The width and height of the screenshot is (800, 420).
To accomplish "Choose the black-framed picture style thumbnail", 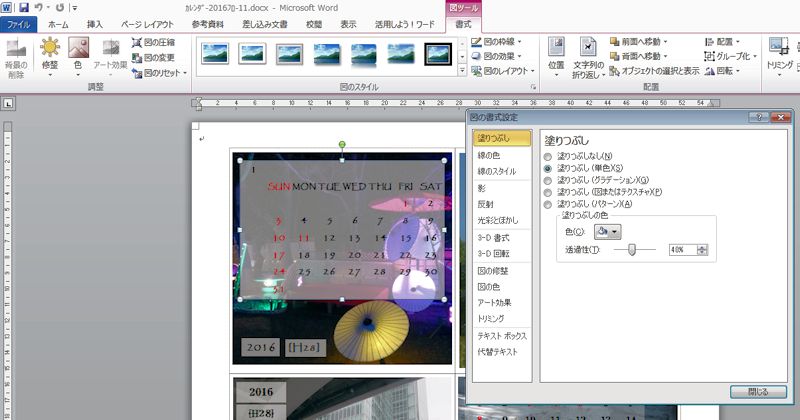I will [438, 53].
